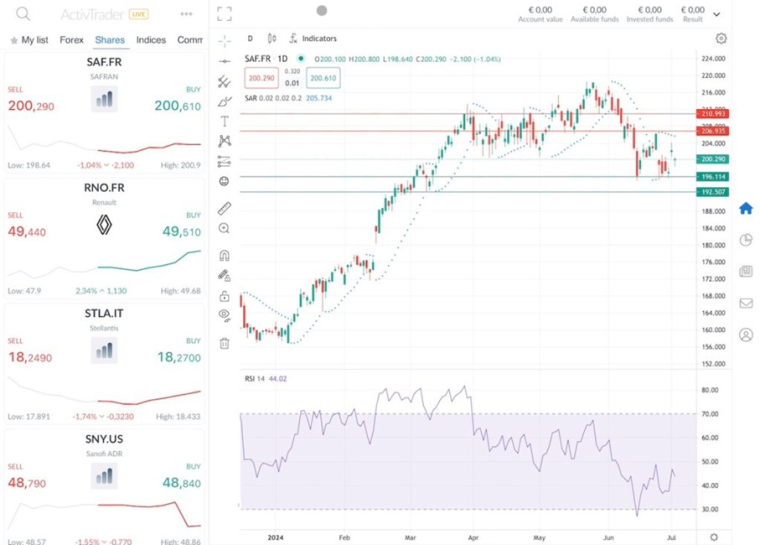Open the Indicators button
This screenshot has width=760, height=545.
tap(313, 39)
